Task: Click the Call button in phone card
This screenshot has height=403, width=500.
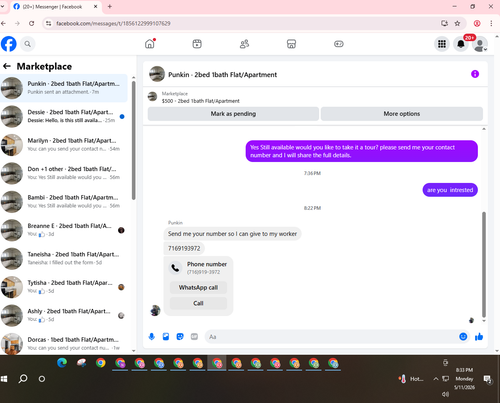Action: coord(198,303)
